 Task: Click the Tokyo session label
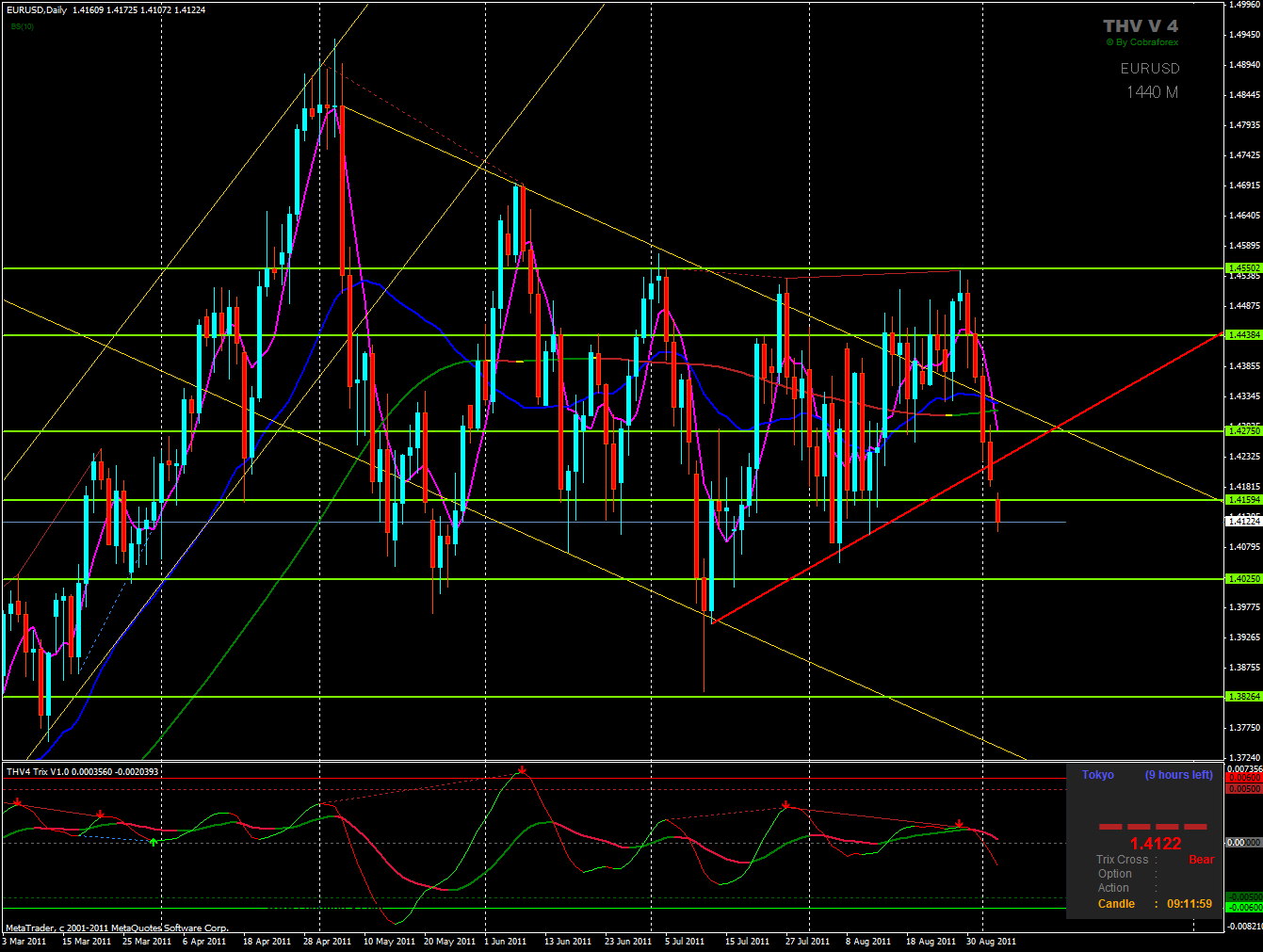(x=1097, y=775)
